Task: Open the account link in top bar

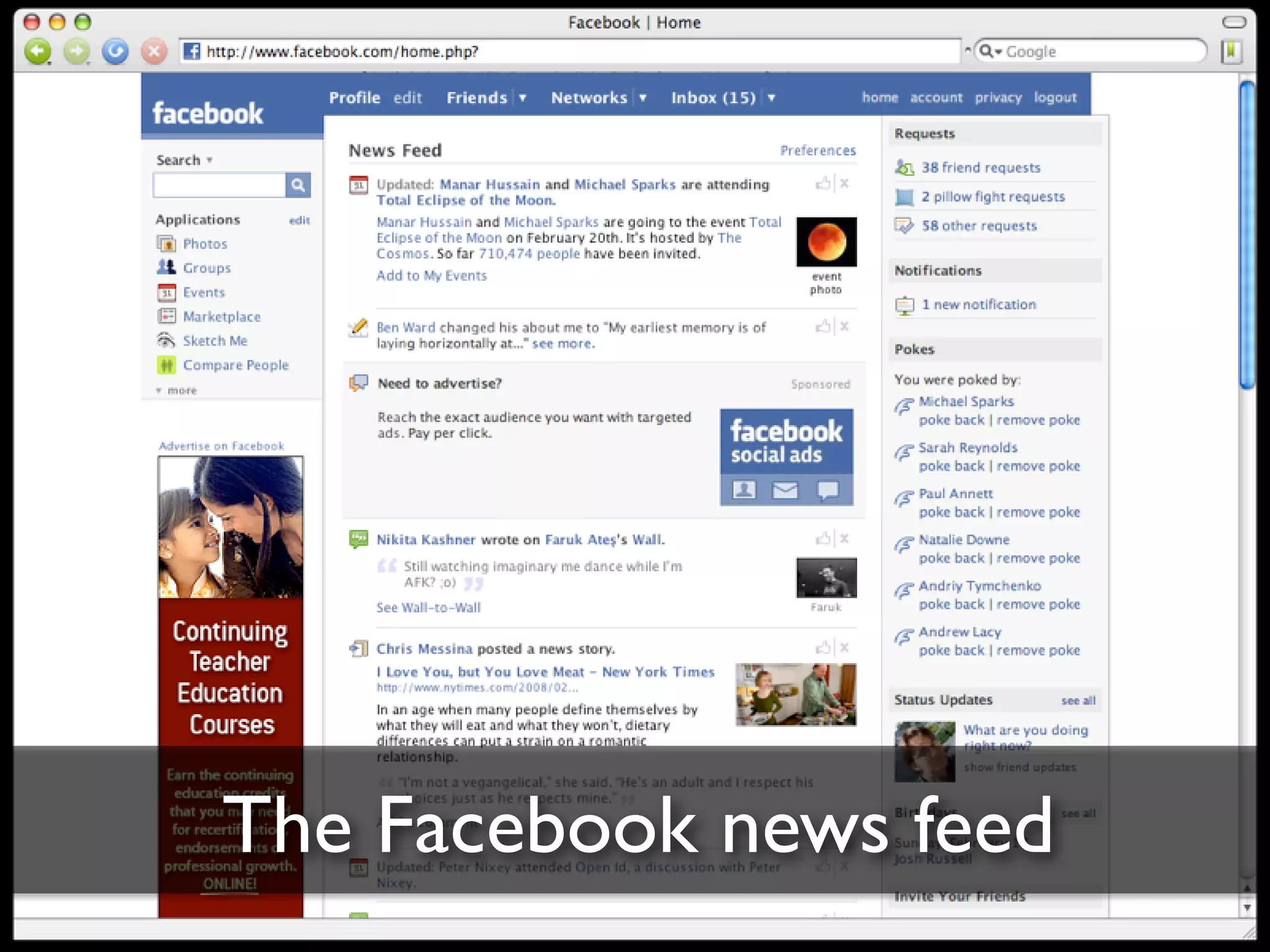Action: [x=936, y=97]
